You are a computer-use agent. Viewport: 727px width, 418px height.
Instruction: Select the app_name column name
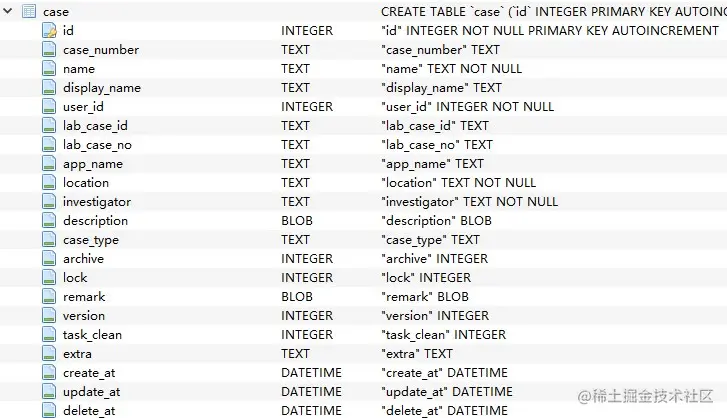point(93,164)
